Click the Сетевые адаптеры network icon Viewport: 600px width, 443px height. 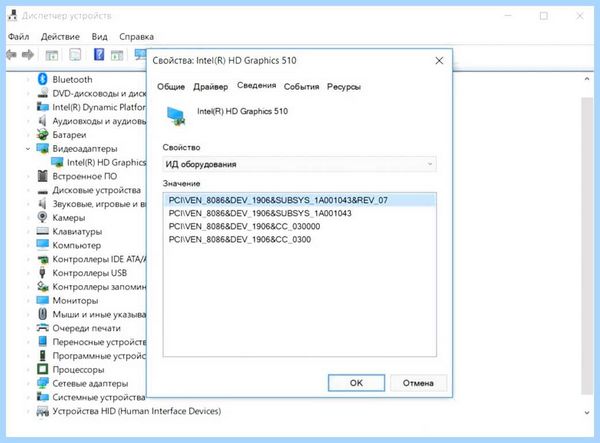pyautogui.click(x=42, y=383)
